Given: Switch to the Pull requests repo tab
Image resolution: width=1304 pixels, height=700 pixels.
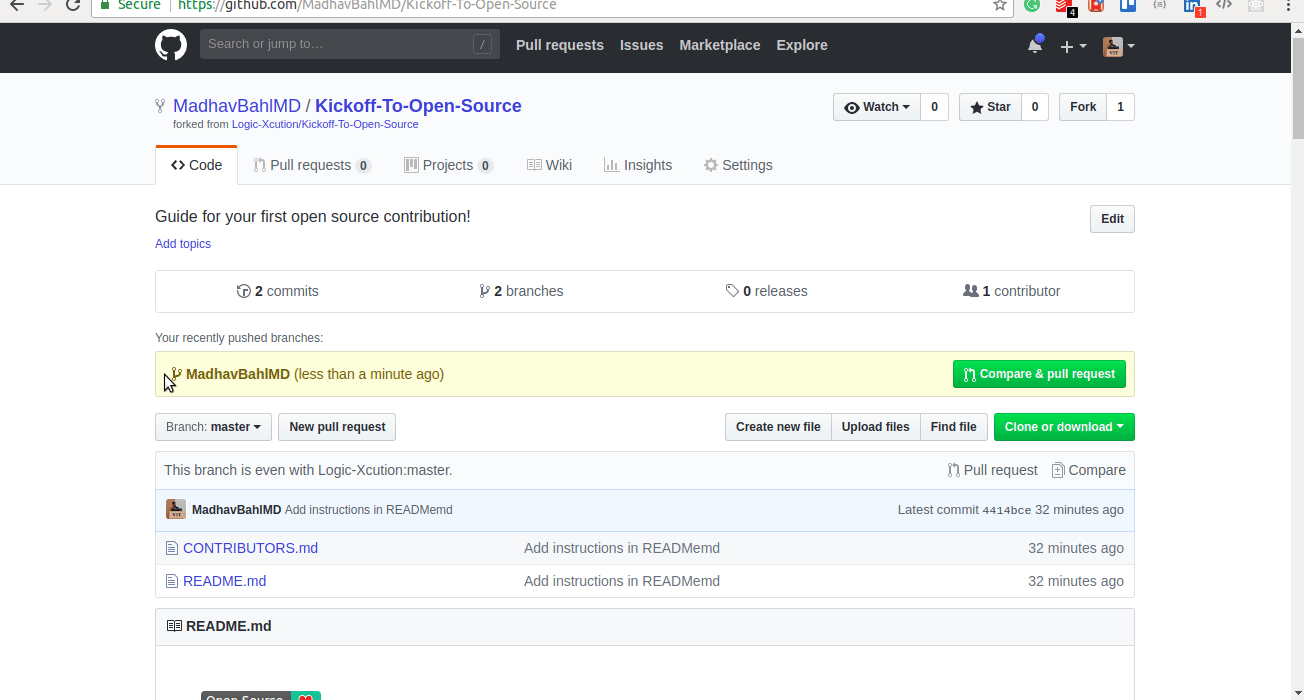Looking at the screenshot, I should pyautogui.click(x=312, y=165).
